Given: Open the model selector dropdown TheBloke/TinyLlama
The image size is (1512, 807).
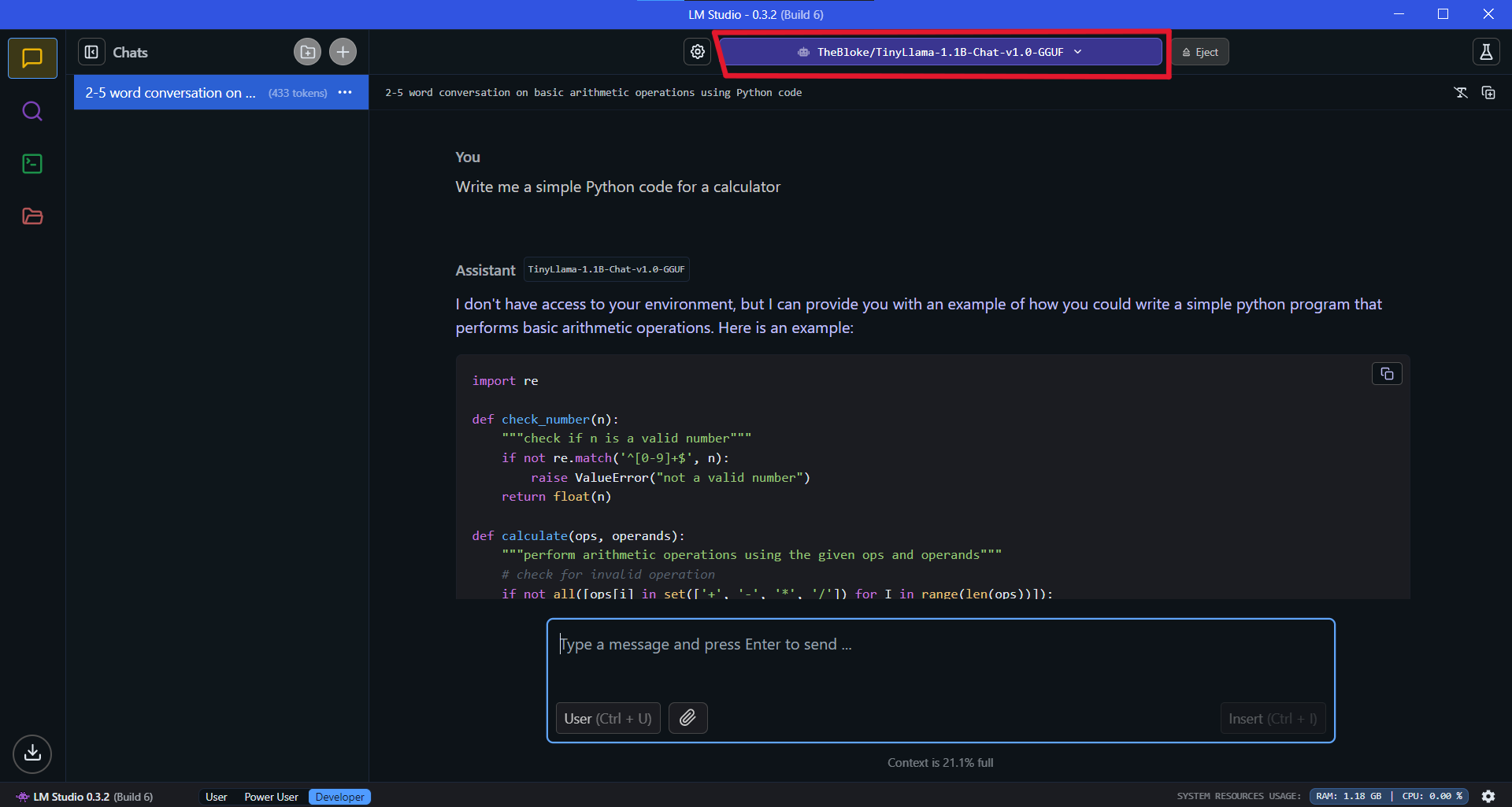Looking at the screenshot, I should coord(941,52).
